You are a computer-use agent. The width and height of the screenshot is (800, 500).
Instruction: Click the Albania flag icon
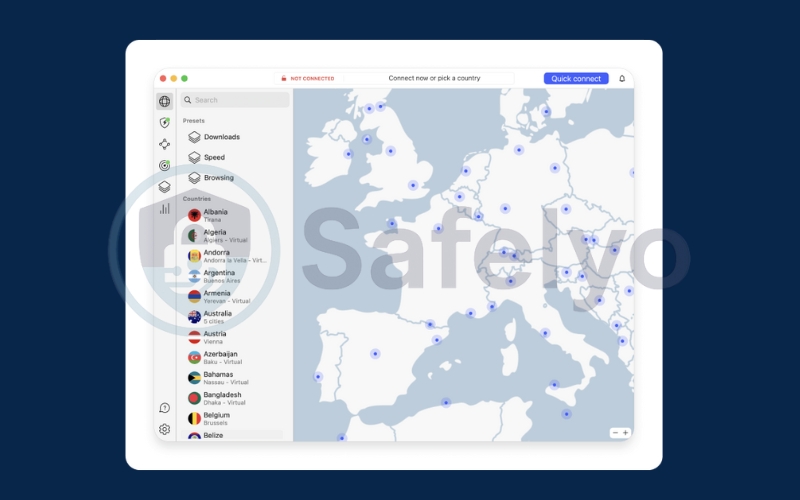coord(194,215)
